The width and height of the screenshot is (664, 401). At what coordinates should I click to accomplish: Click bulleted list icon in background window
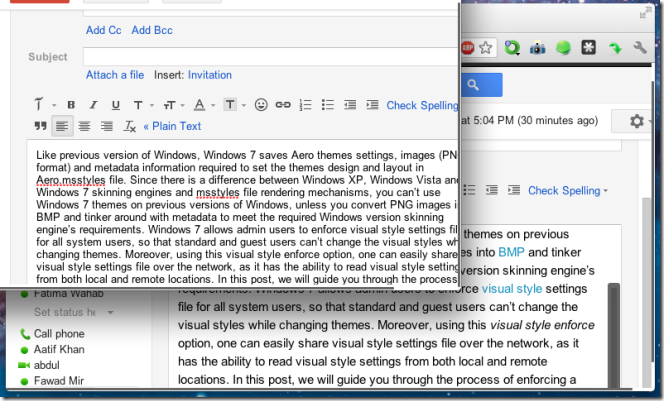[469, 190]
